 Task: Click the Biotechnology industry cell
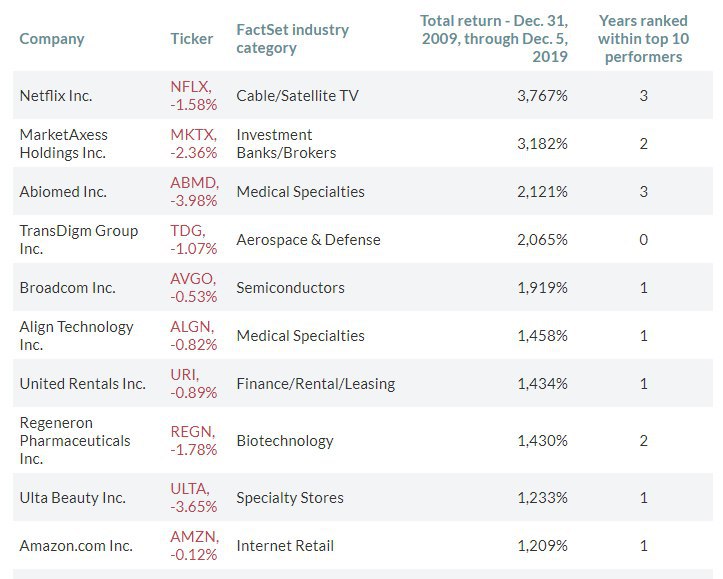[x=285, y=441]
